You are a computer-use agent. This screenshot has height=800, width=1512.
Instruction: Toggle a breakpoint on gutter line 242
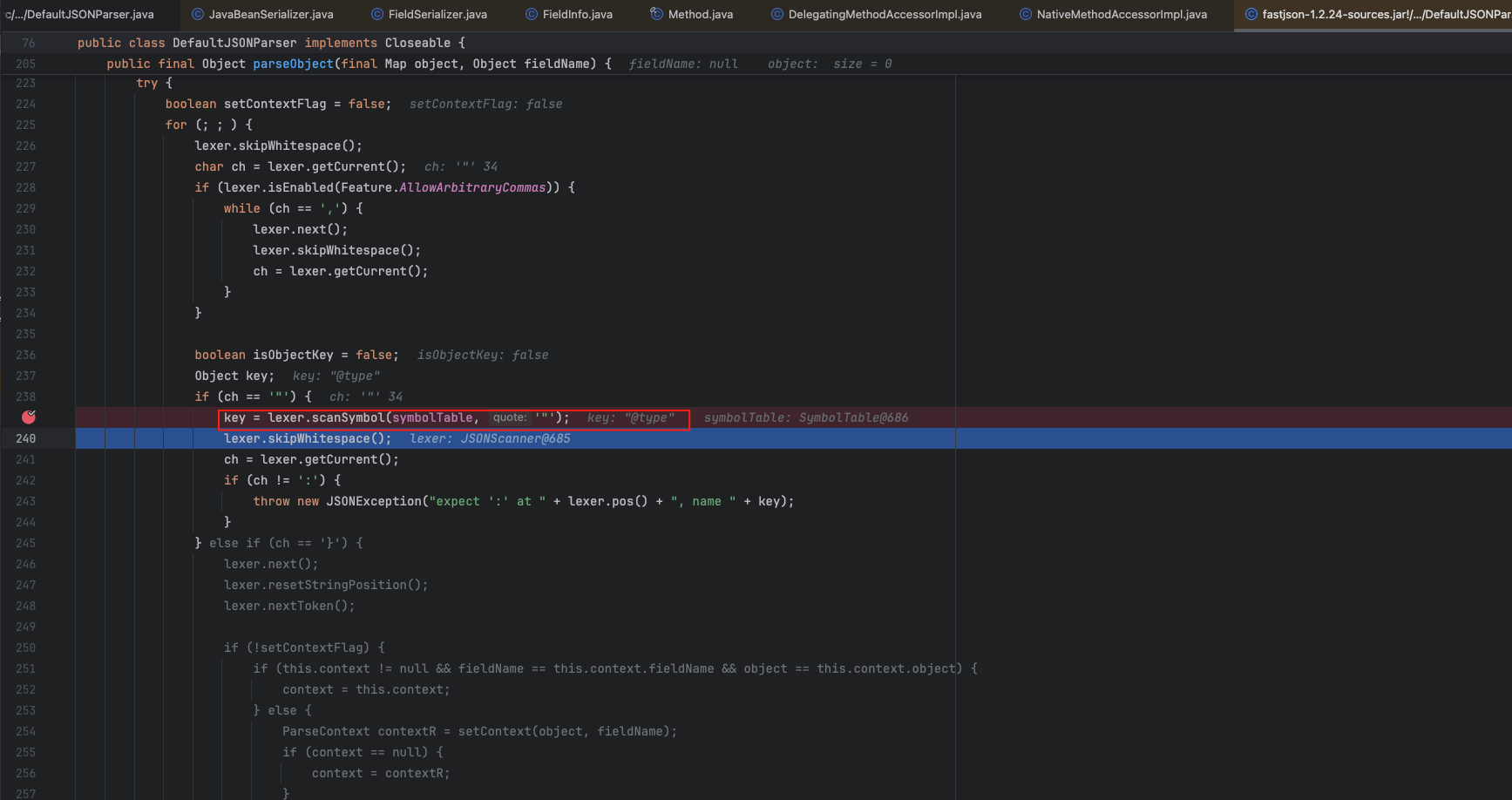point(26,480)
